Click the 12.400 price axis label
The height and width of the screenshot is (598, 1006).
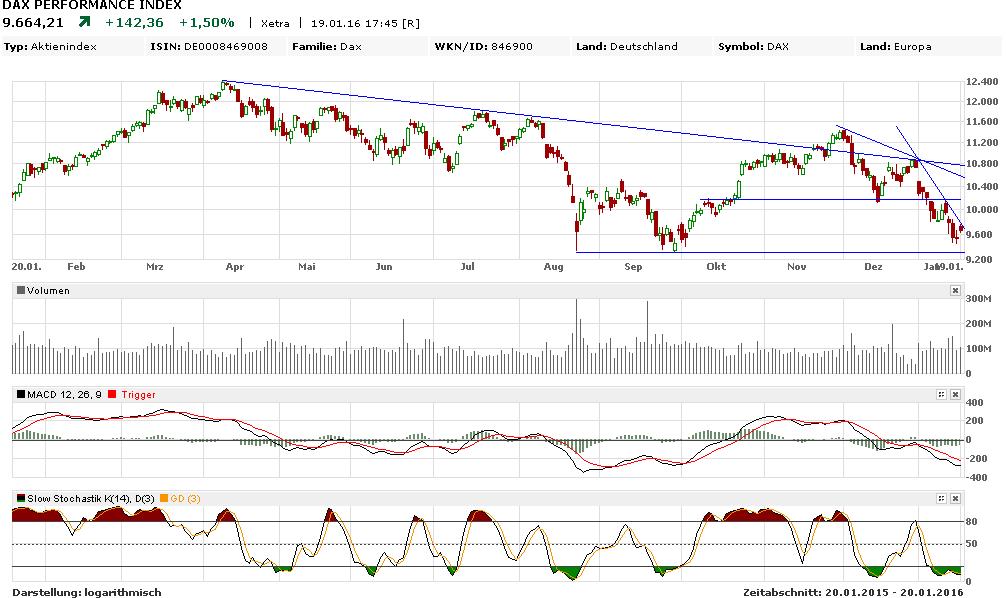tap(982, 81)
